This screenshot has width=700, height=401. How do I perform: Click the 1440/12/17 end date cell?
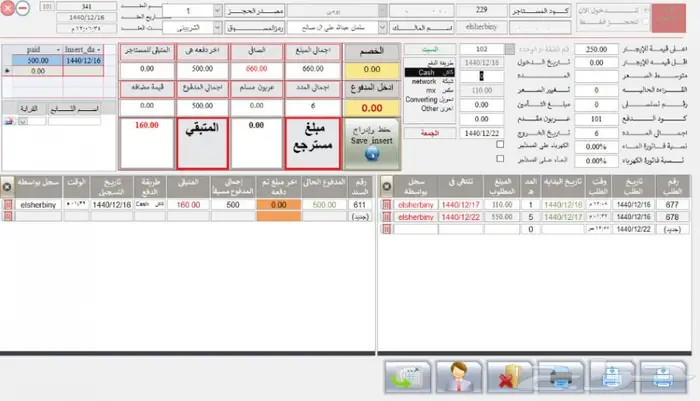460,205
